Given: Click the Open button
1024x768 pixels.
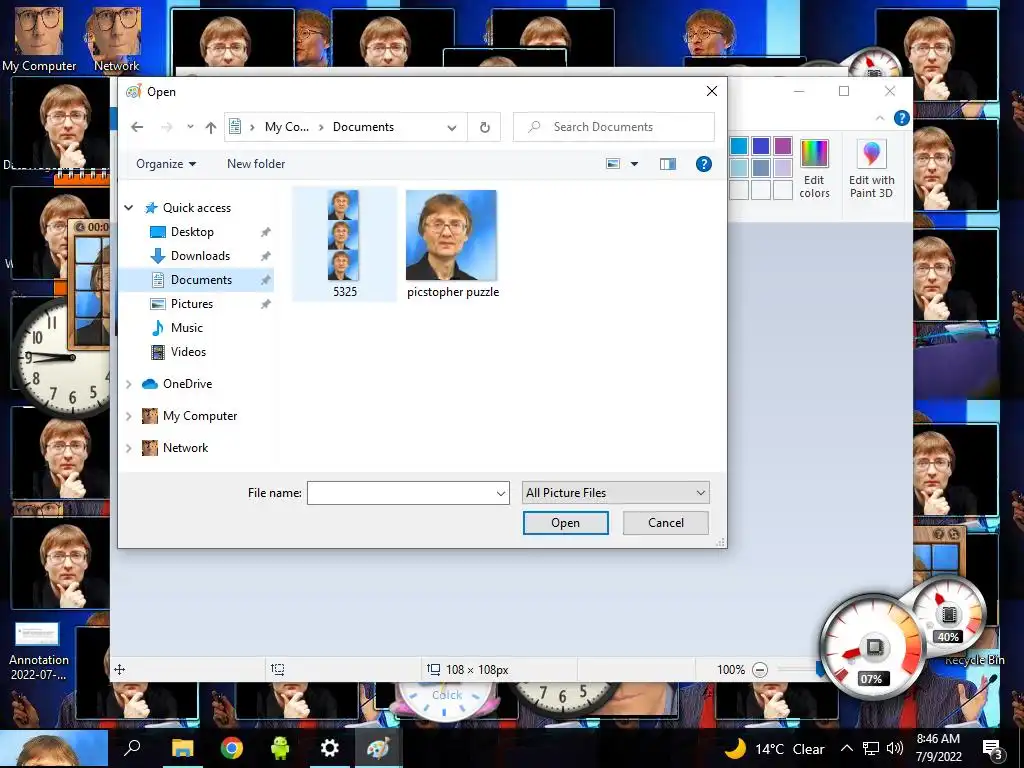Looking at the screenshot, I should tap(566, 522).
